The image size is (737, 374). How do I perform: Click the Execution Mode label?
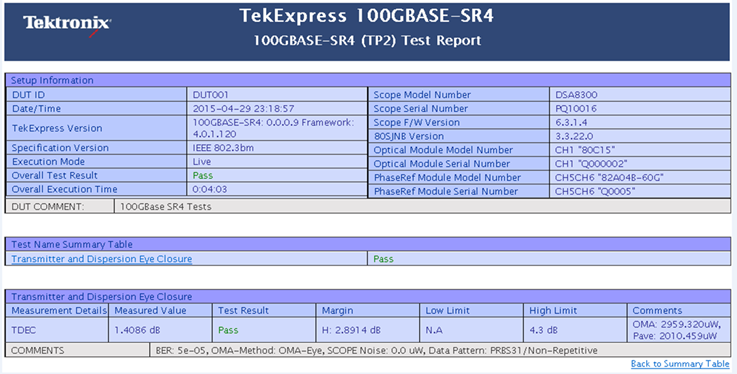click(48, 162)
